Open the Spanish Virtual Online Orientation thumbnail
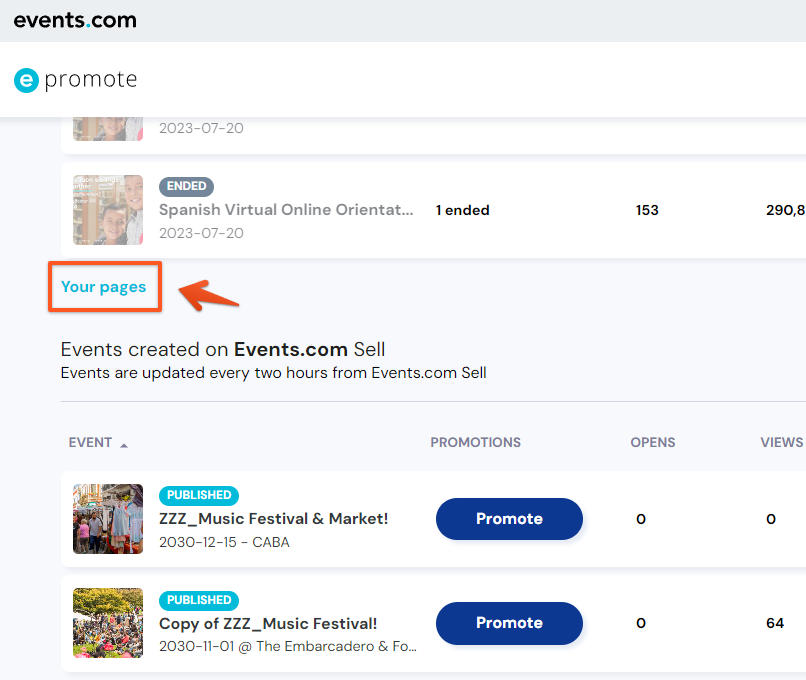This screenshot has height=680, width=806. [108, 210]
